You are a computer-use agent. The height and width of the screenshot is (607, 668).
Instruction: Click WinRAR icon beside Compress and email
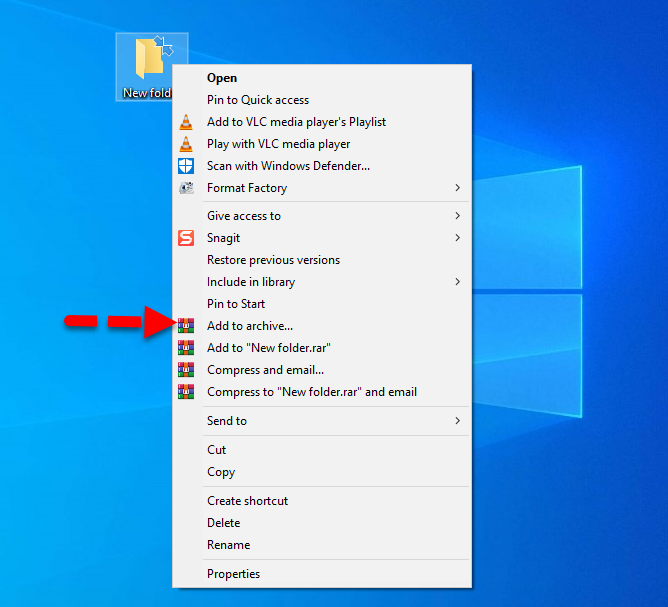185,370
